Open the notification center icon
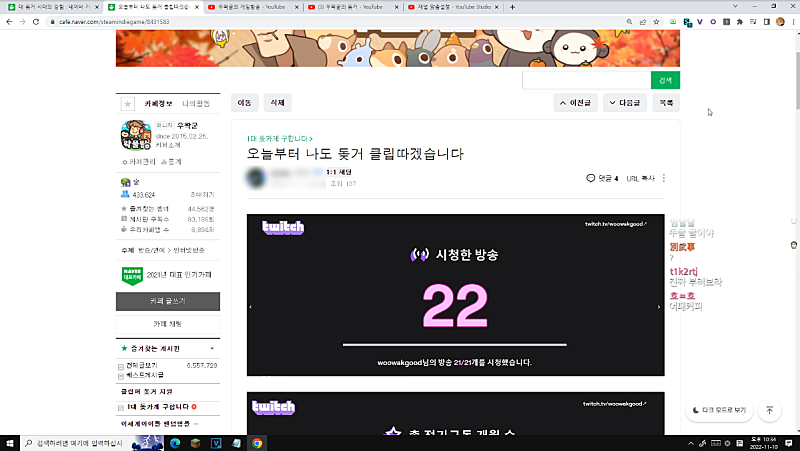Screen dimensions: 800x451 pyautogui.click(x=789, y=443)
